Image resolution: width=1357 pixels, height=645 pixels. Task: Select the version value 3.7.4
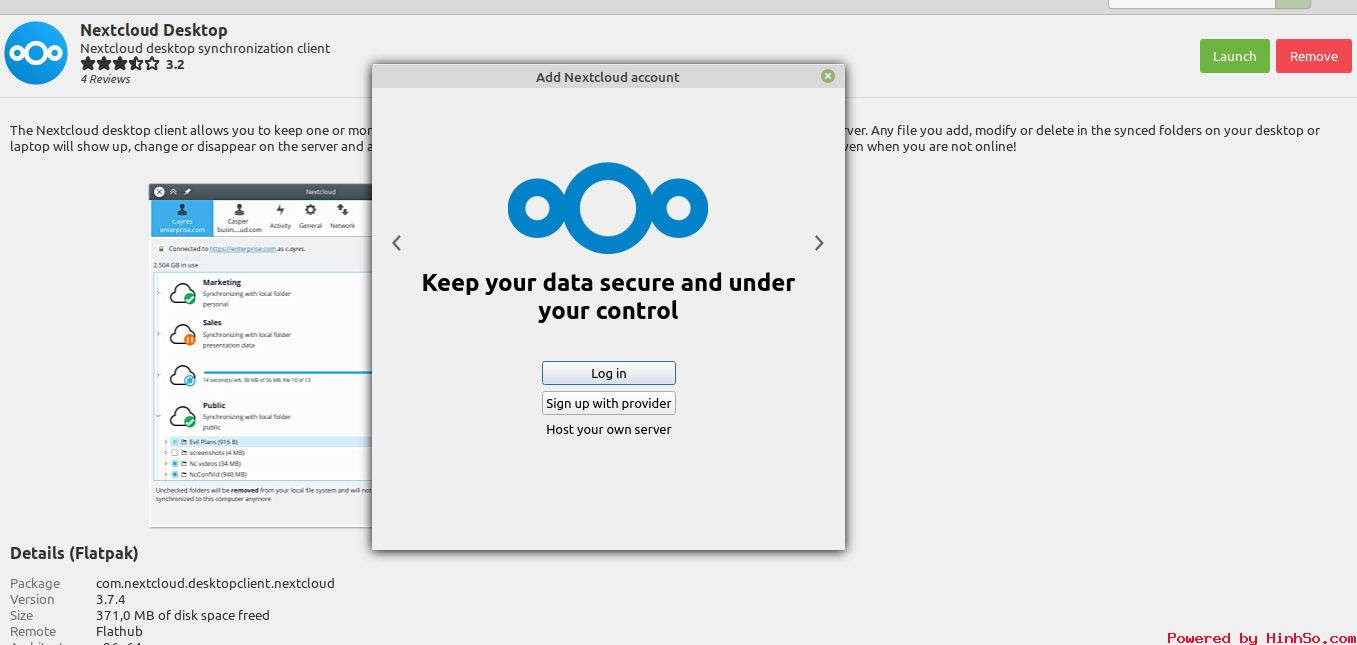pyautogui.click(x=110, y=599)
